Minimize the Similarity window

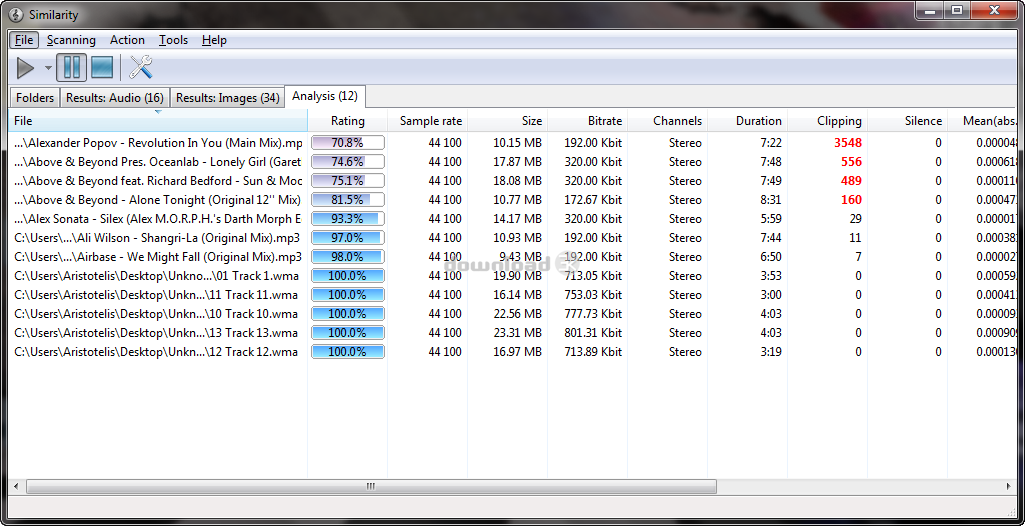[930, 11]
